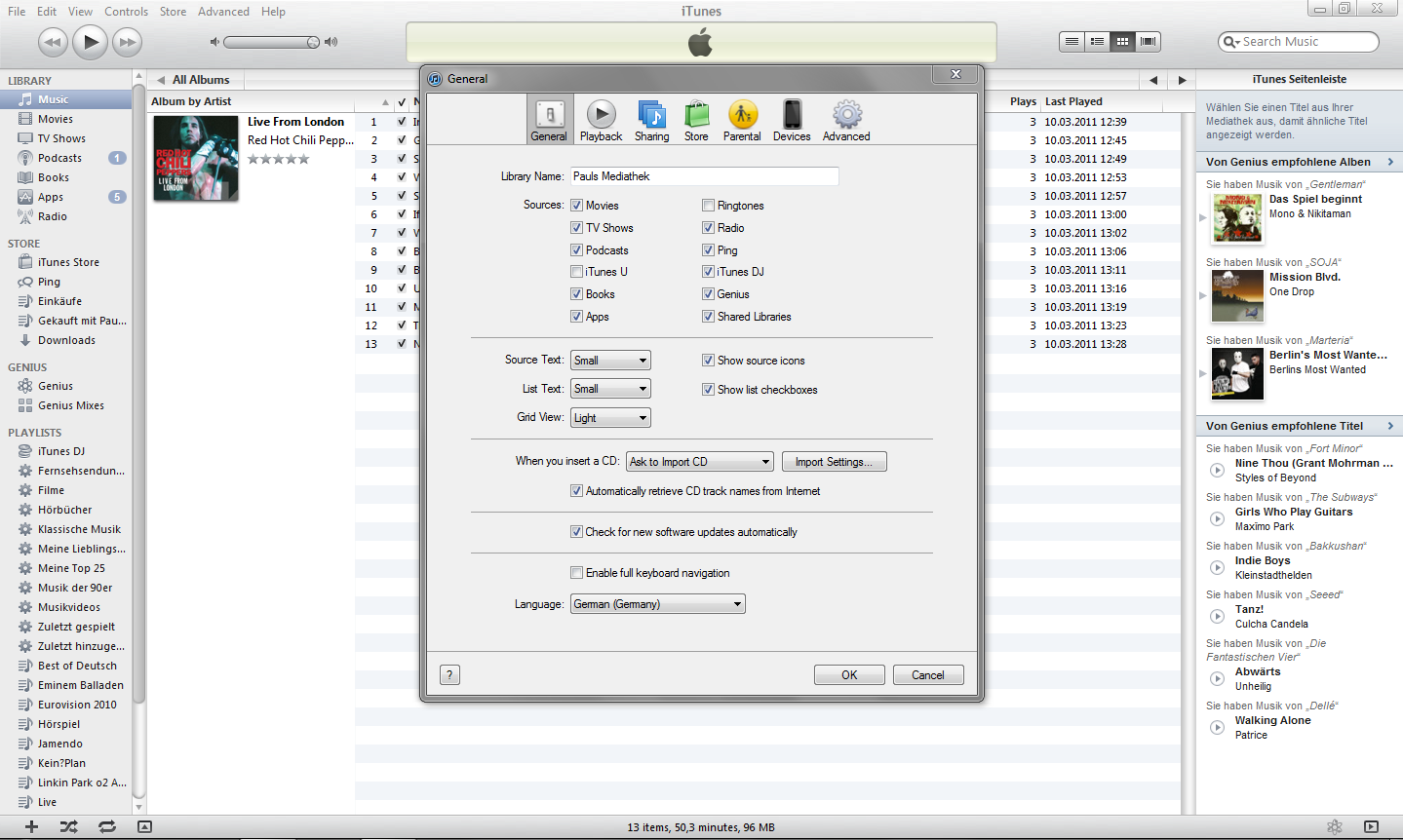Skip to the previous track
The height and width of the screenshot is (840, 1403).
coord(53,42)
